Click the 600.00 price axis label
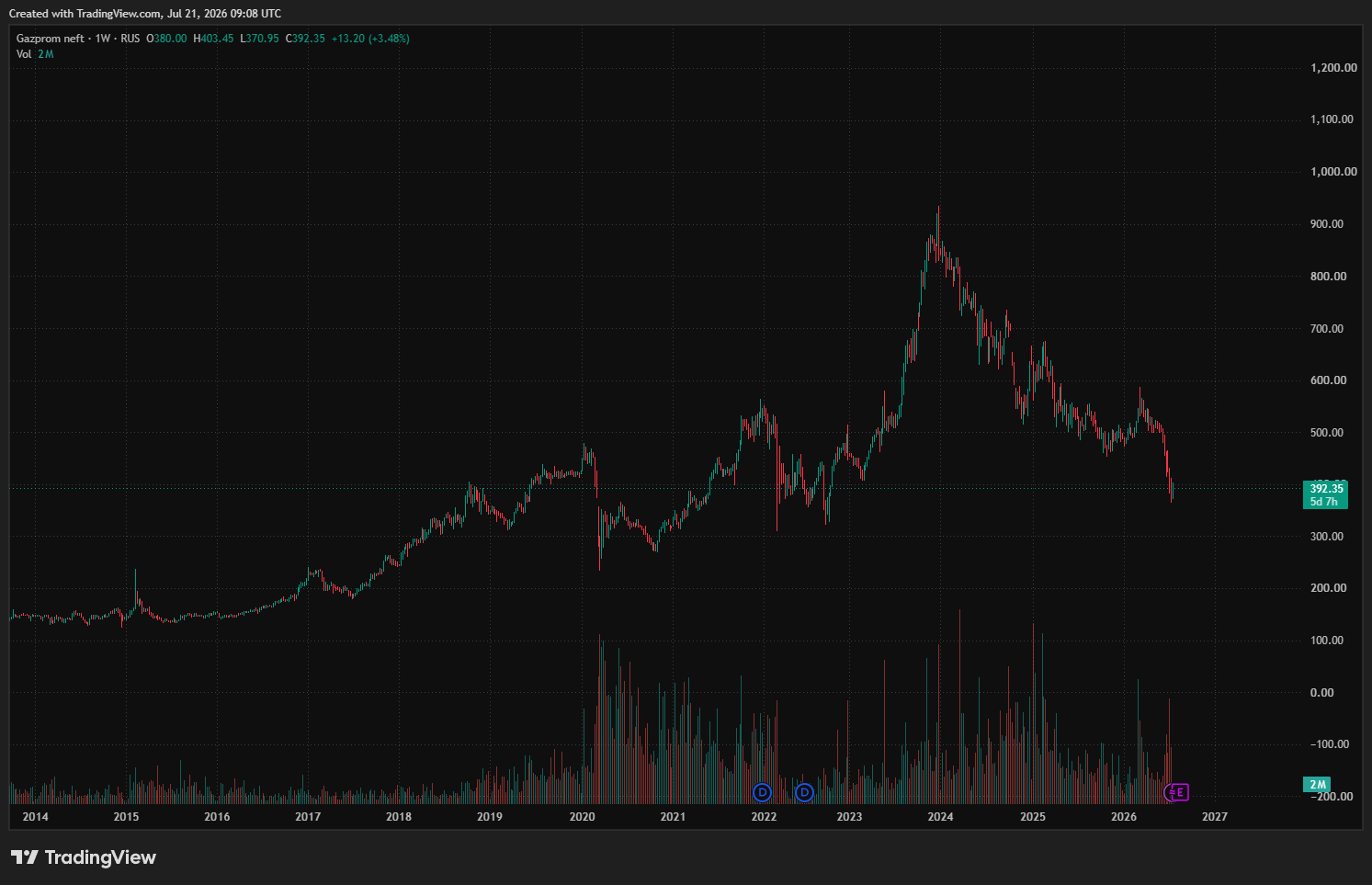This screenshot has height=885, width=1372. point(1329,380)
